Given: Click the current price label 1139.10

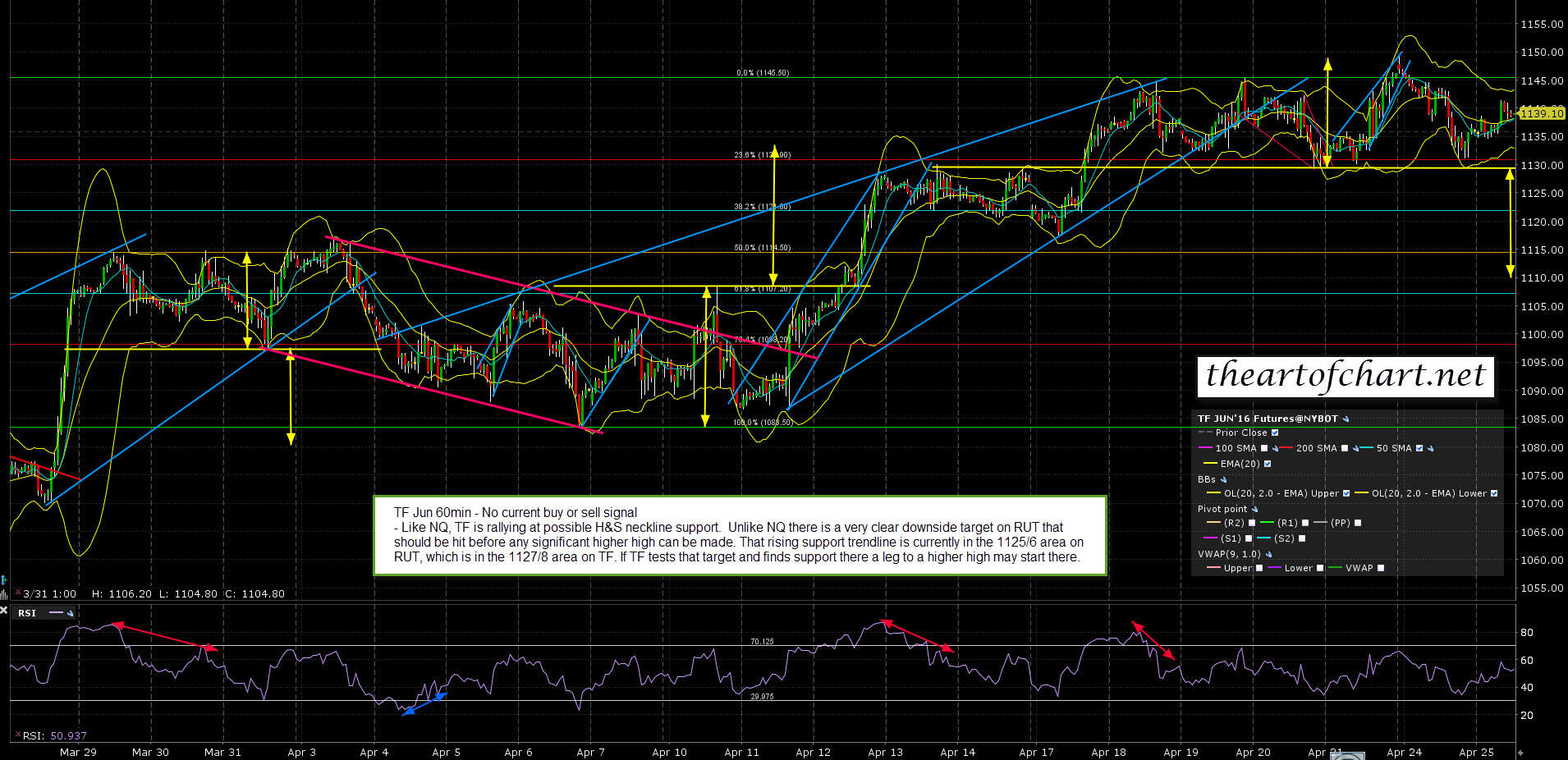Looking at the screenshot, I should point(1541,113).
